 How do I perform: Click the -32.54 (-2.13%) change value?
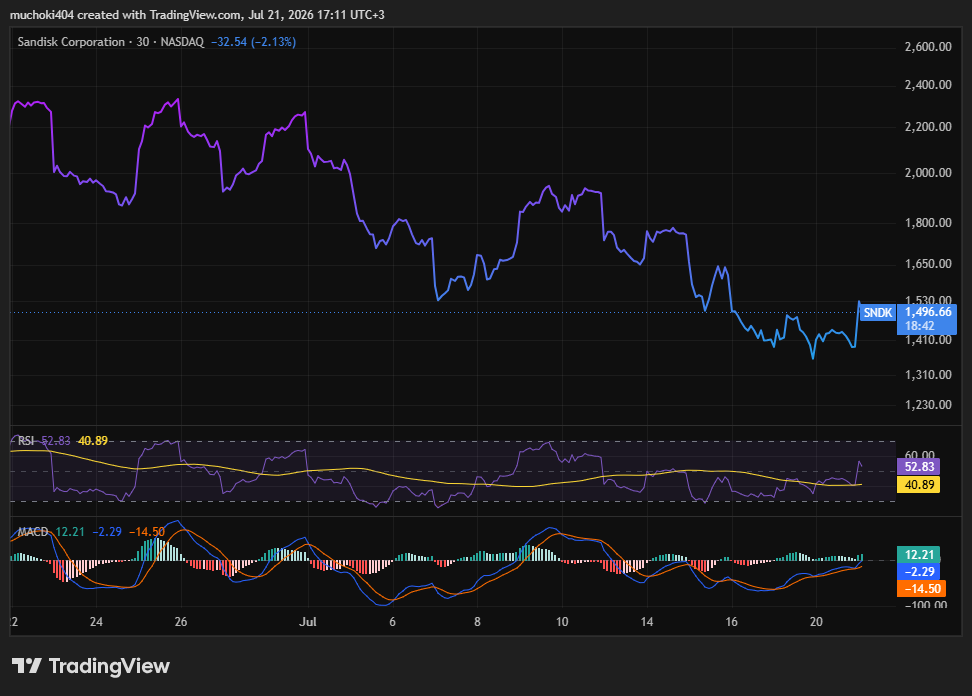tap(253, 42)
